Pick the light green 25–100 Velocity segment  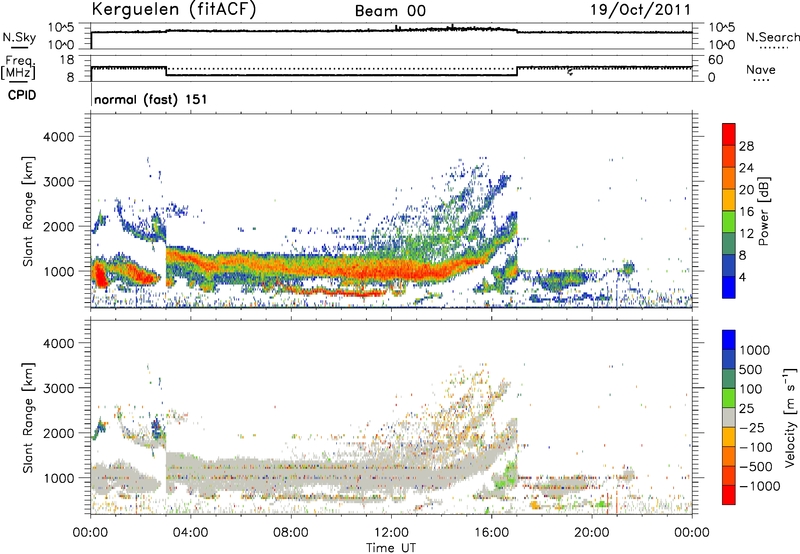point(729,398)
